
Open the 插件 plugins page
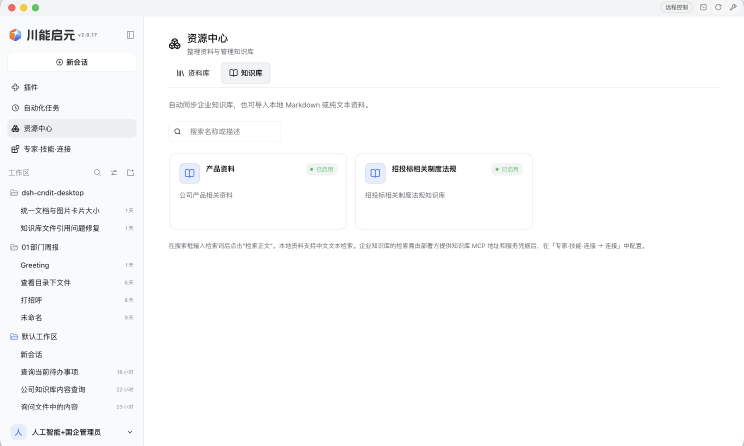pos(72,87)
